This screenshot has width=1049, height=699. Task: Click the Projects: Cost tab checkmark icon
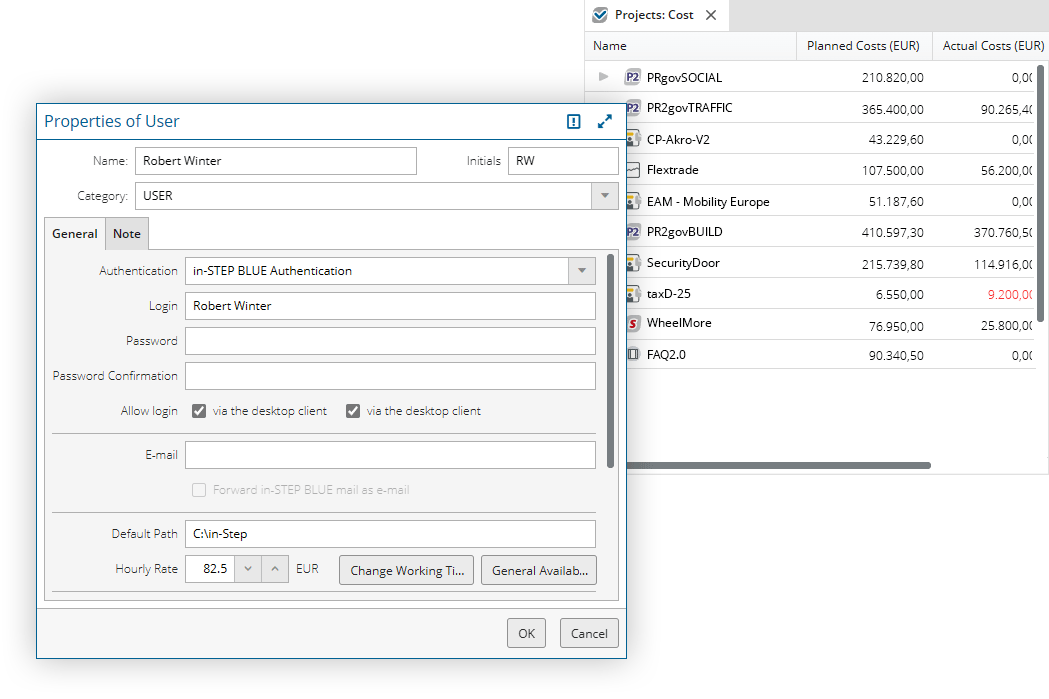point(600,15)
